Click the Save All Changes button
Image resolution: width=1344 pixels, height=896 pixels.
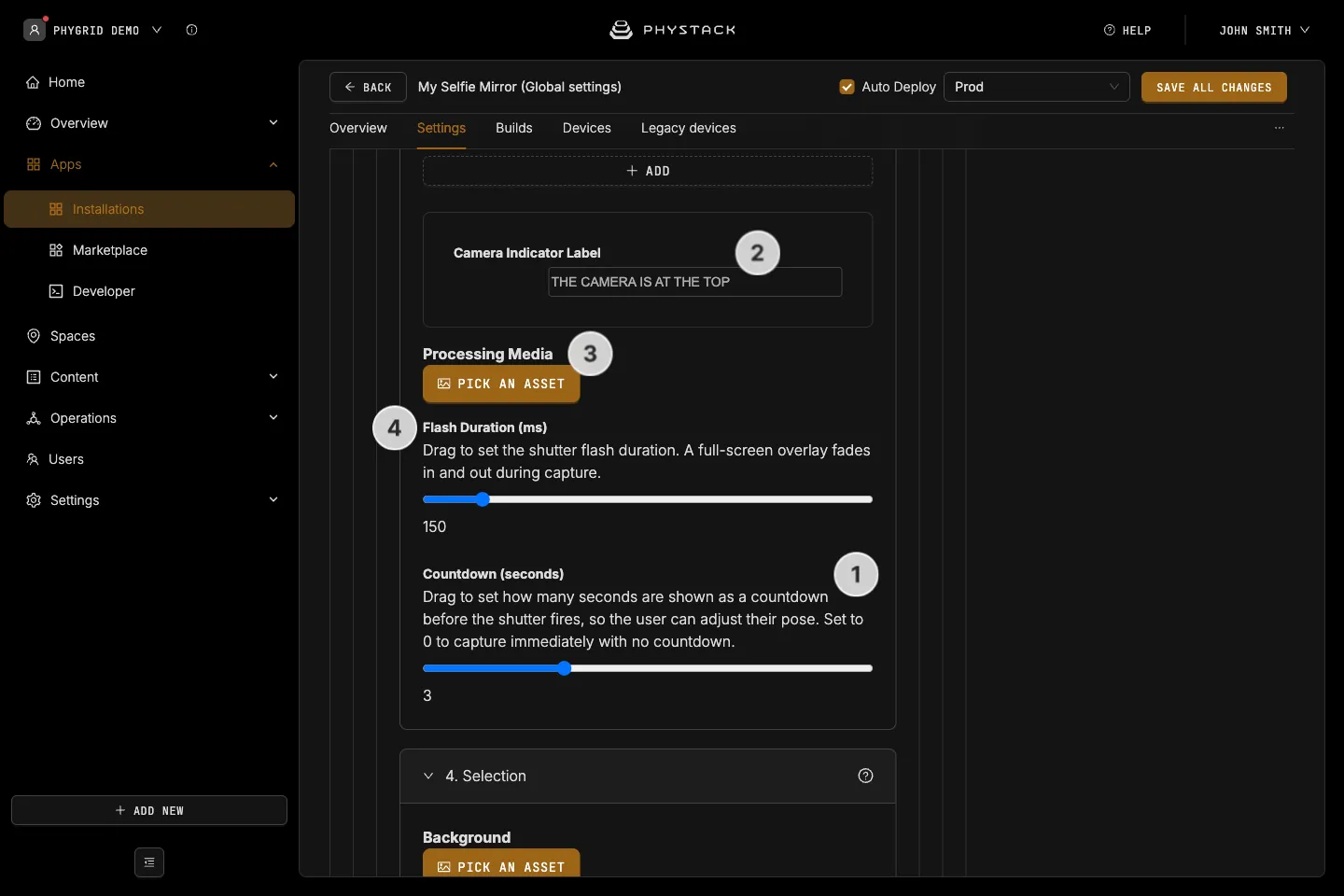click(1214, 87)
